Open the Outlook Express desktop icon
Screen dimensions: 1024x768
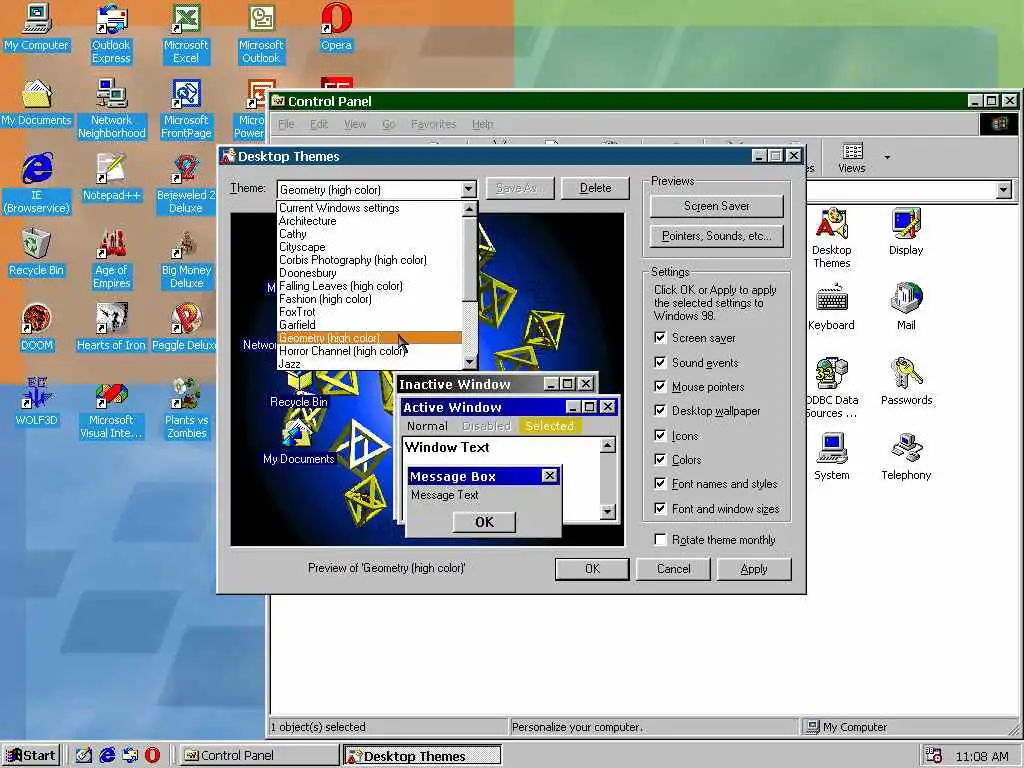[x=111, y=34]
